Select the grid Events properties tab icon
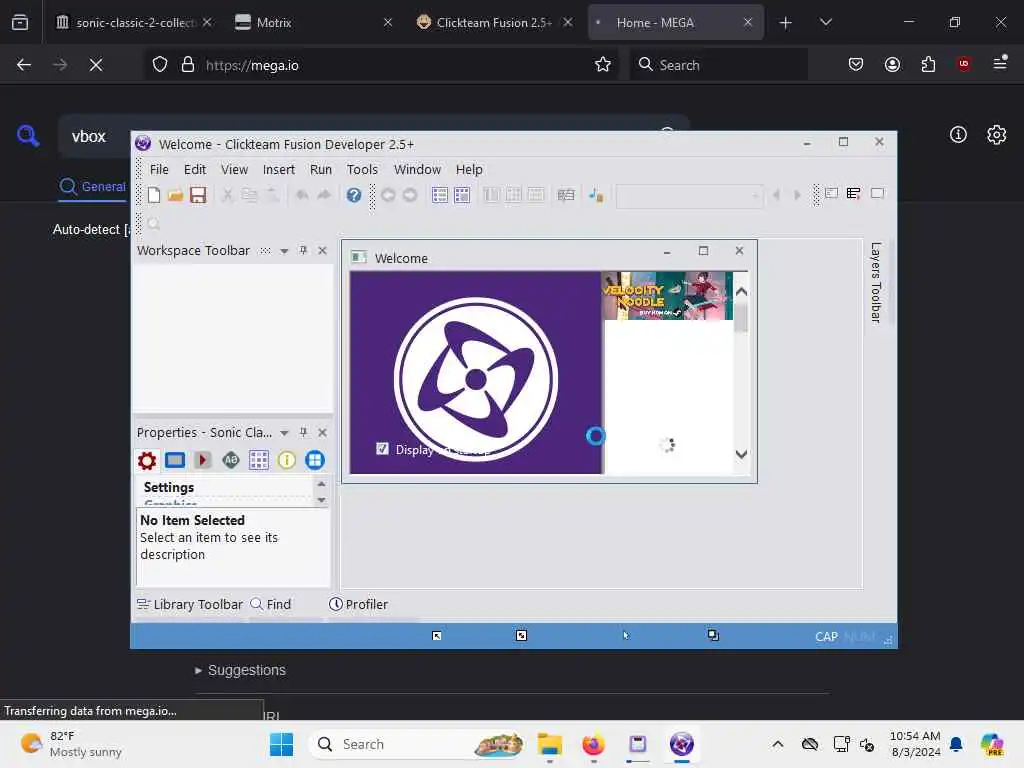This screenshot has height=768, width=1024. pyautogui.click(x=259, y=460)
